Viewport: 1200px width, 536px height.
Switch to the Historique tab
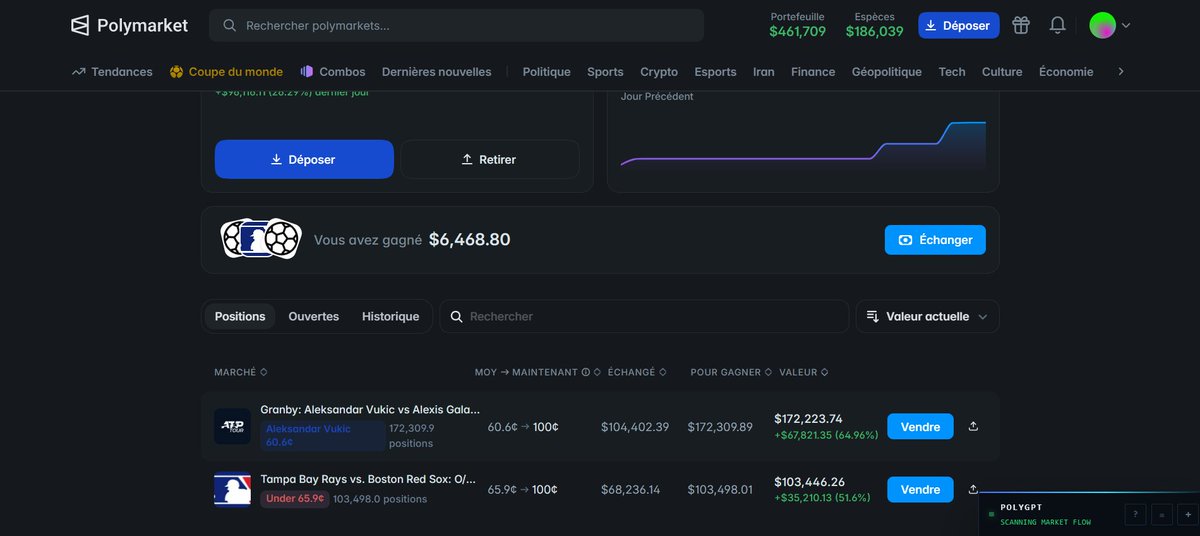click(390, 316)
